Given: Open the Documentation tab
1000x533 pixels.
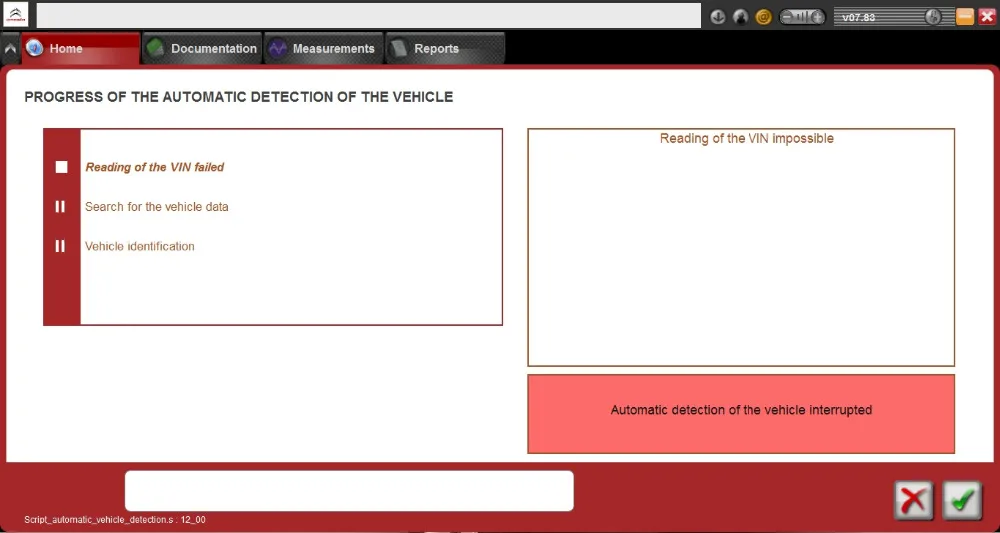Looking at the screenshot, I should [x=202, y=48].
